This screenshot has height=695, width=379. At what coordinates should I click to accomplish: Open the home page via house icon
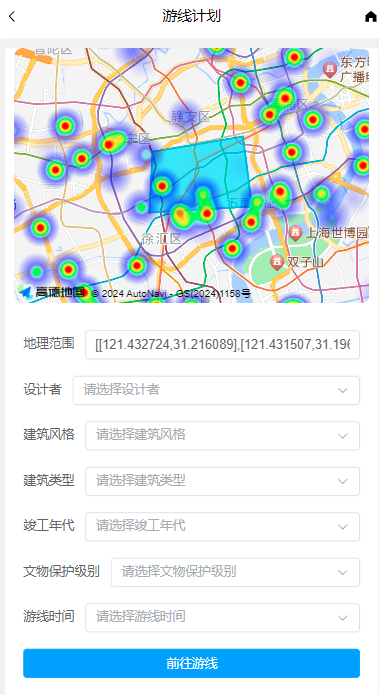(371, 17)
